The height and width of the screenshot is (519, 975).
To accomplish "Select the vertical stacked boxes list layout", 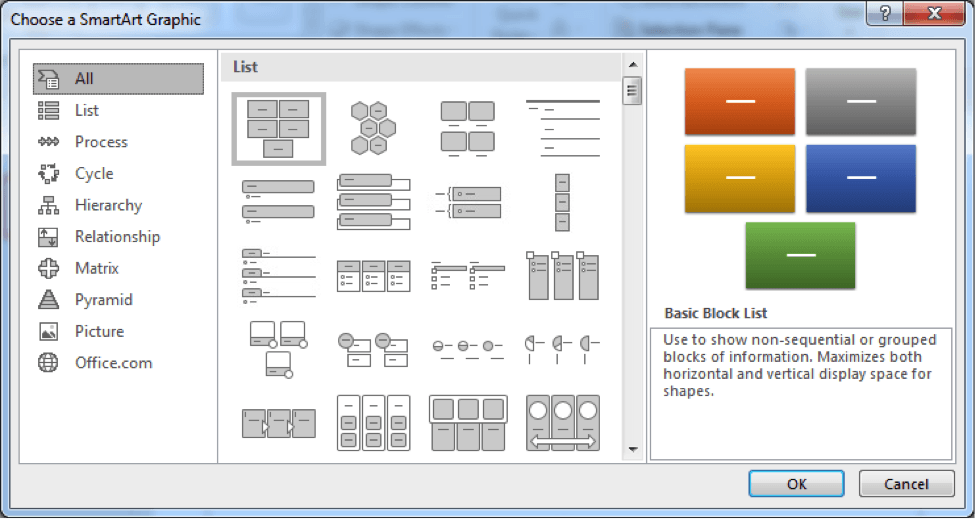I will tap(562, 201).
